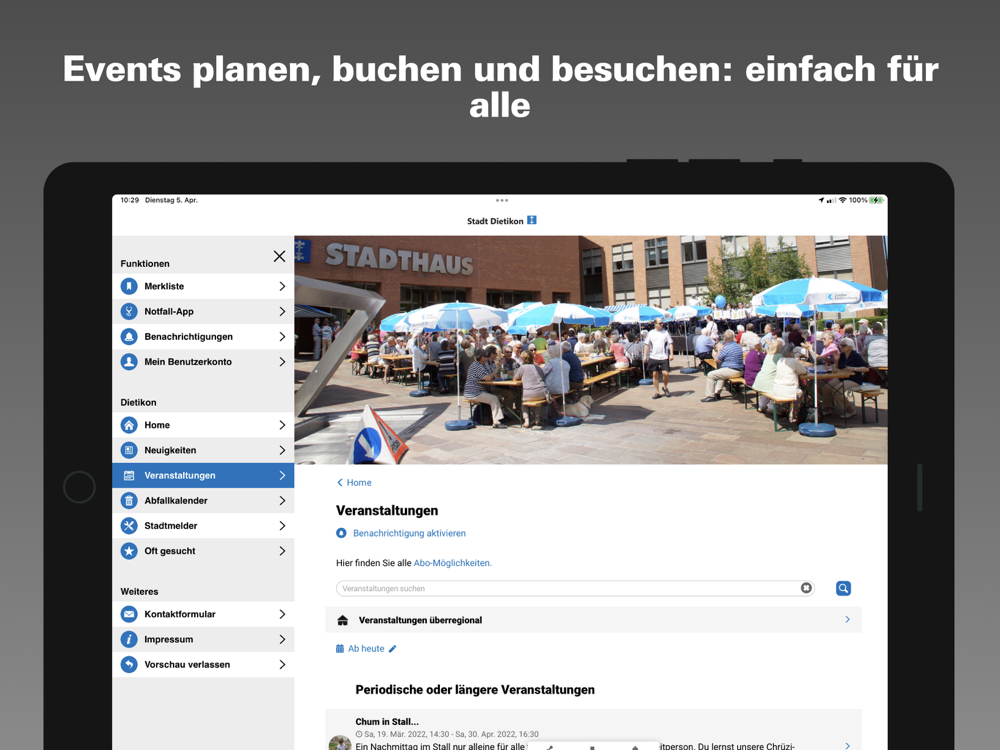The width and height of the screenshot is (1000, 750).
Task: Click the Mein Benutzerkonto person icon
Action: point(129,362)
